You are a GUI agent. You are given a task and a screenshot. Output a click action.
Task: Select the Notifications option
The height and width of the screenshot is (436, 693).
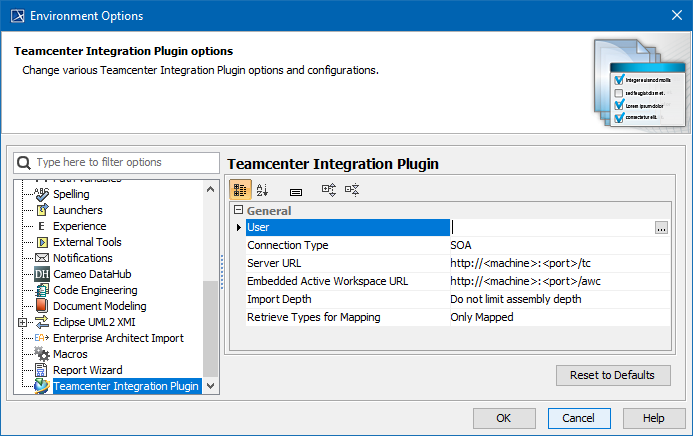click(82, 258)
